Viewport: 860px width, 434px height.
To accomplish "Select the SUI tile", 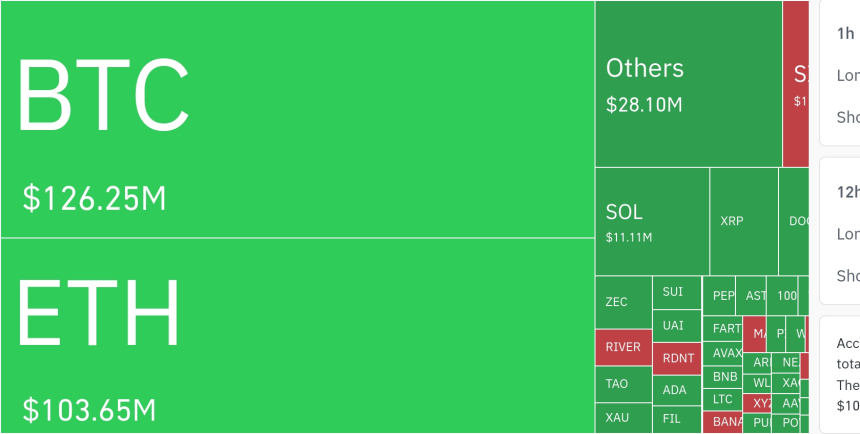I will pos(677,292).
